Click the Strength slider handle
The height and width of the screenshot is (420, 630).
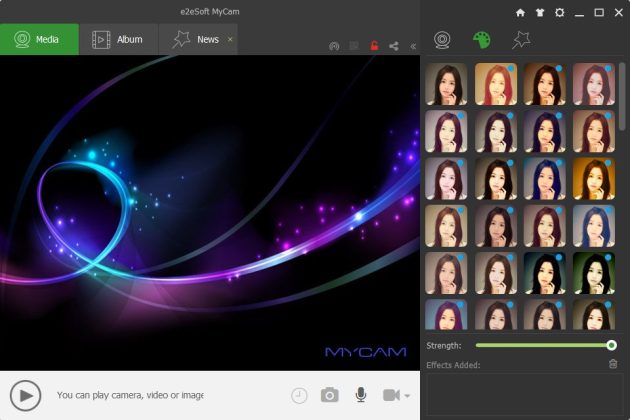[612, 345]
